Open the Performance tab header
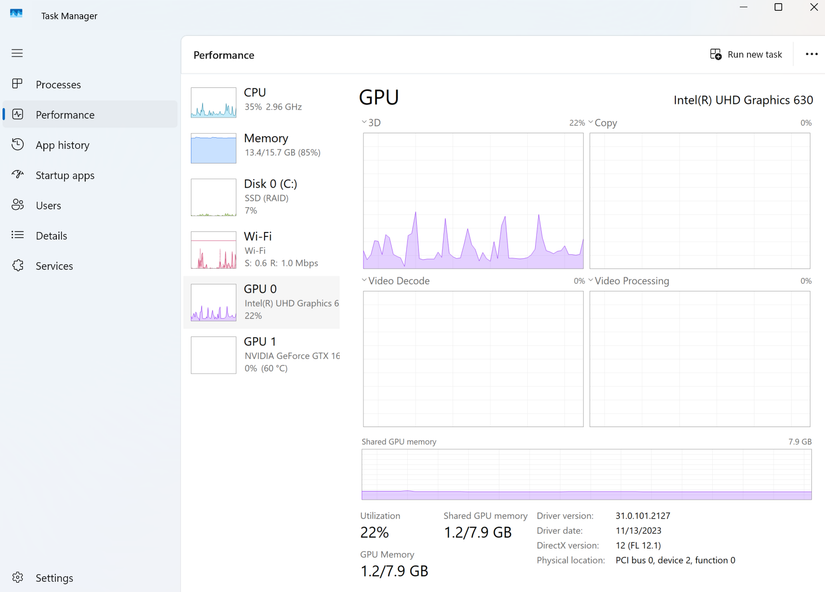The height and width of the screenshot is (592, 825). point(223,54)
